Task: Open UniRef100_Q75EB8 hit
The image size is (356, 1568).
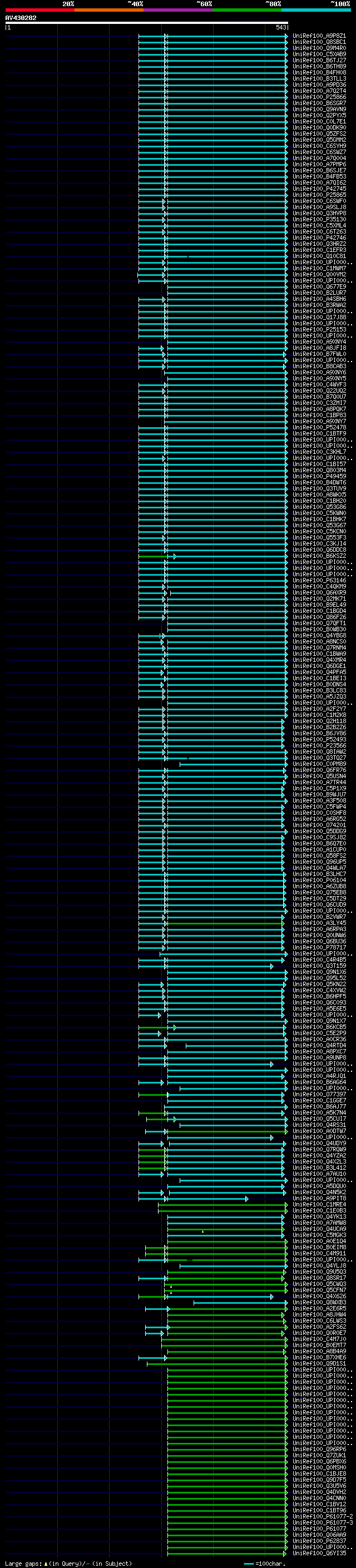Action: (319, 892)
